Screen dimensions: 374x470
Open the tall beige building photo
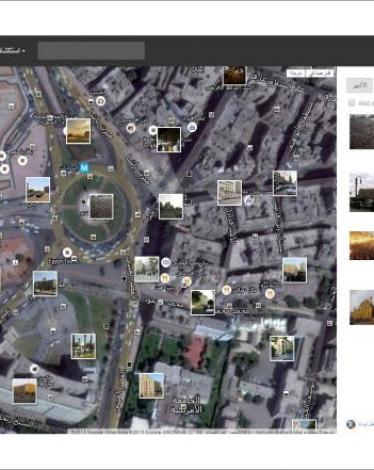click(151, 386)
